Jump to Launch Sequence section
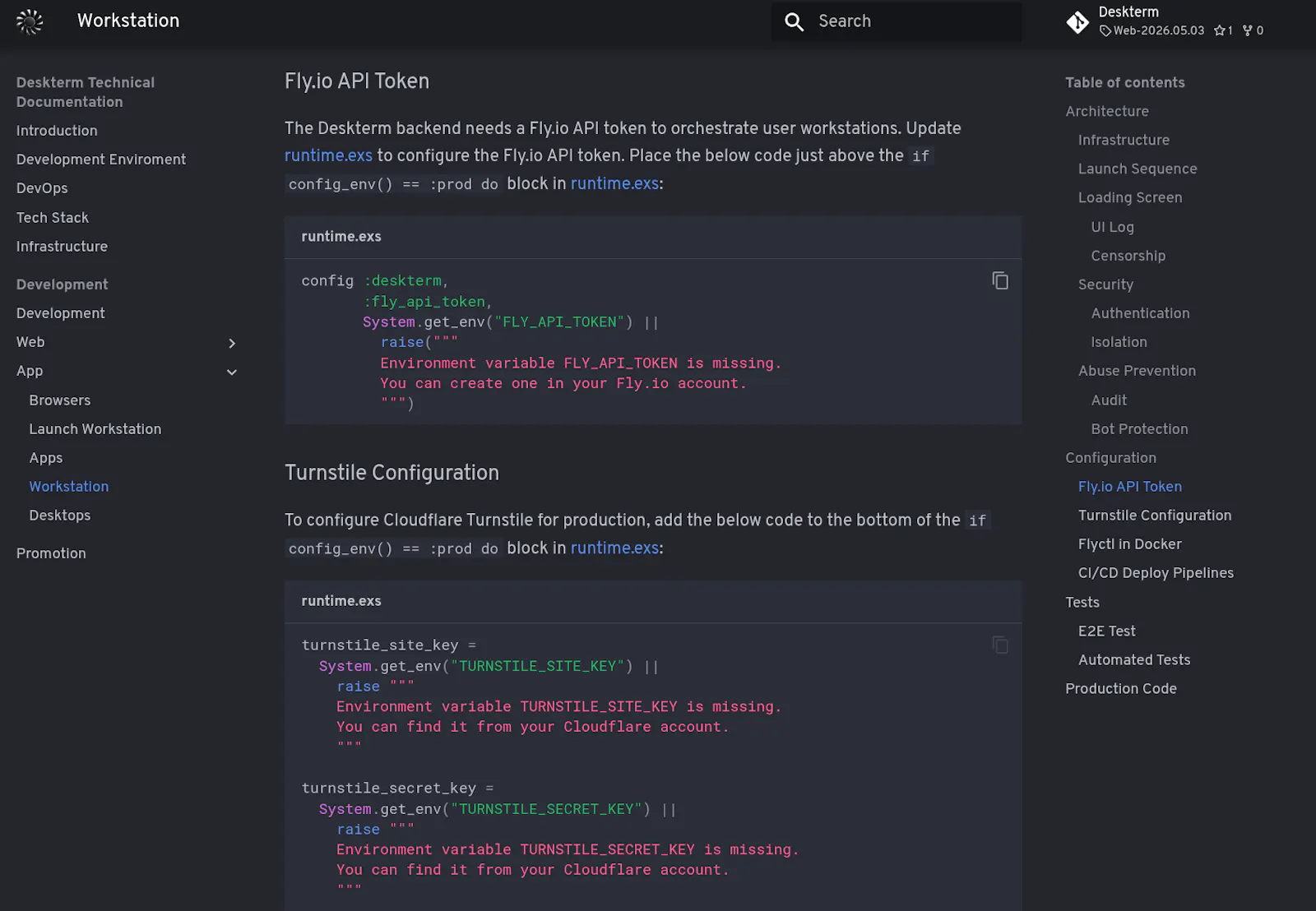 click(1138, 169)
